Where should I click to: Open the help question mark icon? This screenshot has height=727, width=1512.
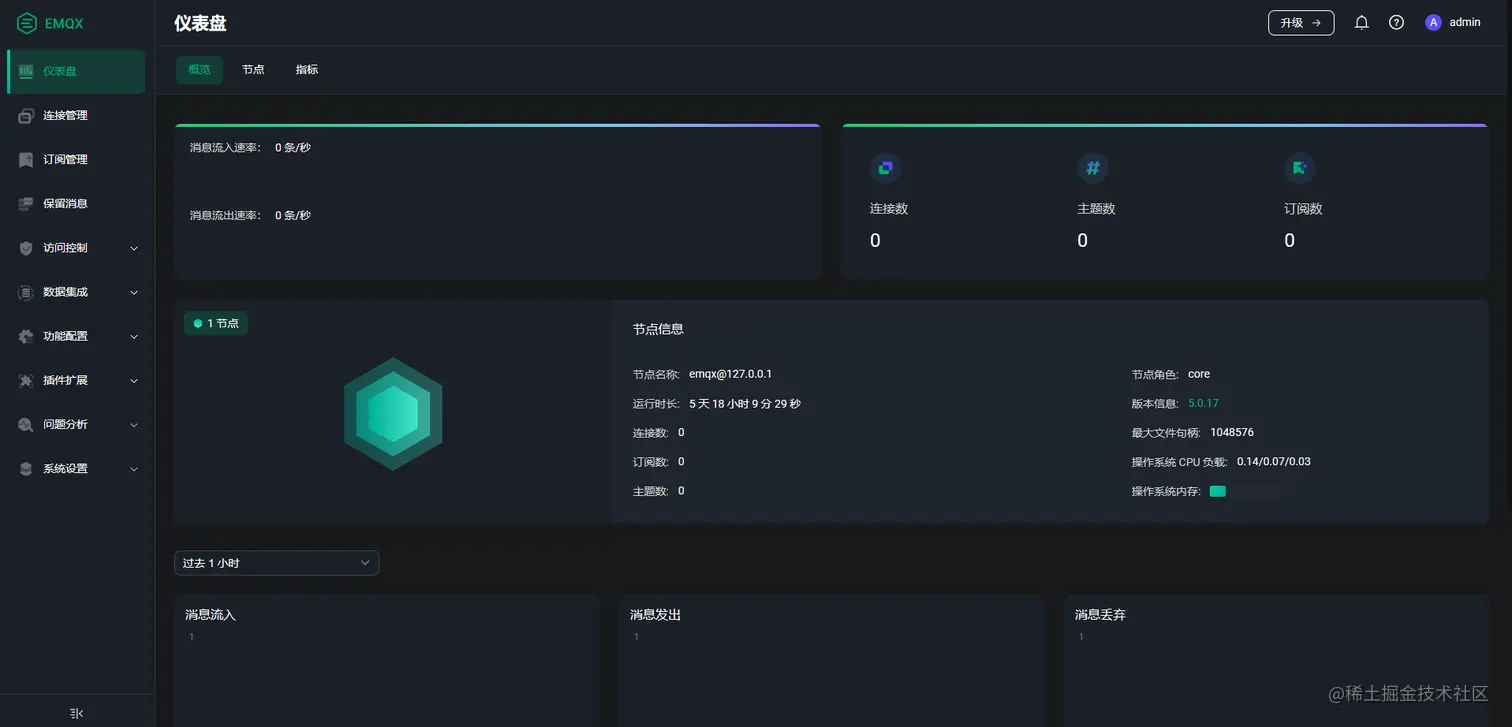click(1396, 22)
